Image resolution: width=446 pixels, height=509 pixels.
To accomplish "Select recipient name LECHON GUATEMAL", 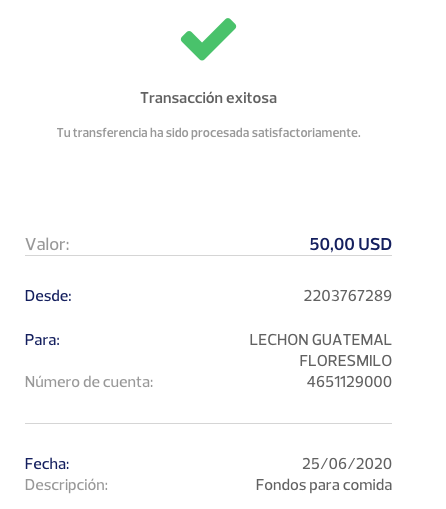I will click(x=320, y=340).
